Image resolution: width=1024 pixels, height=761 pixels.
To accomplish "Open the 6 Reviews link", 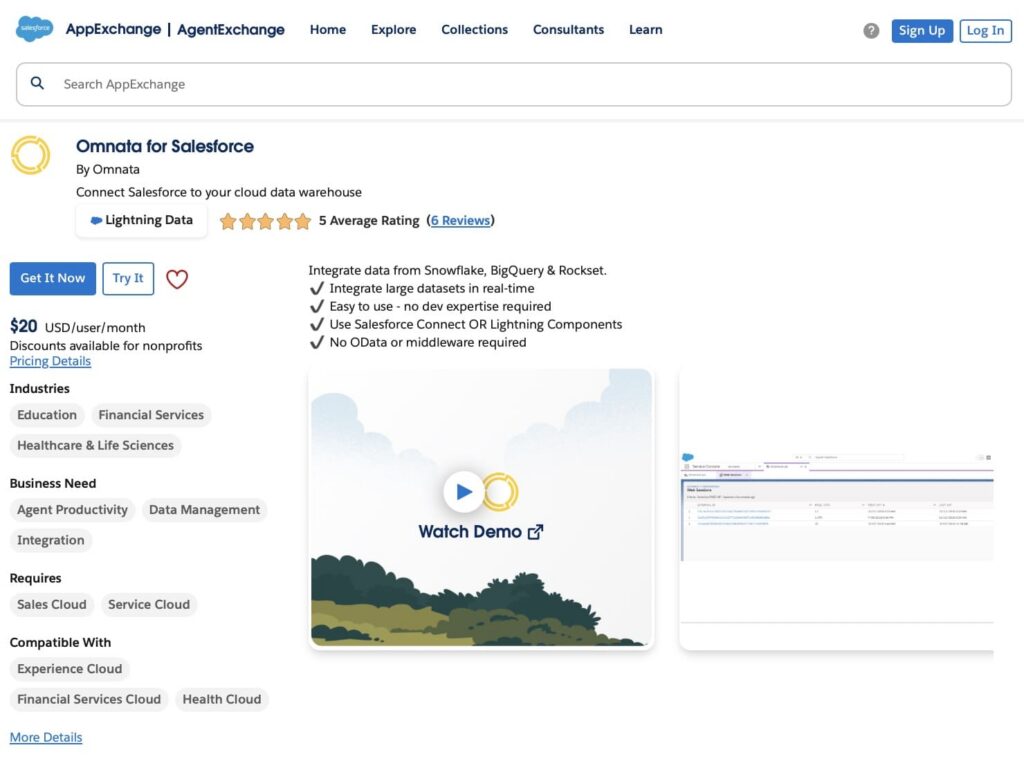I will pos(460,221).
